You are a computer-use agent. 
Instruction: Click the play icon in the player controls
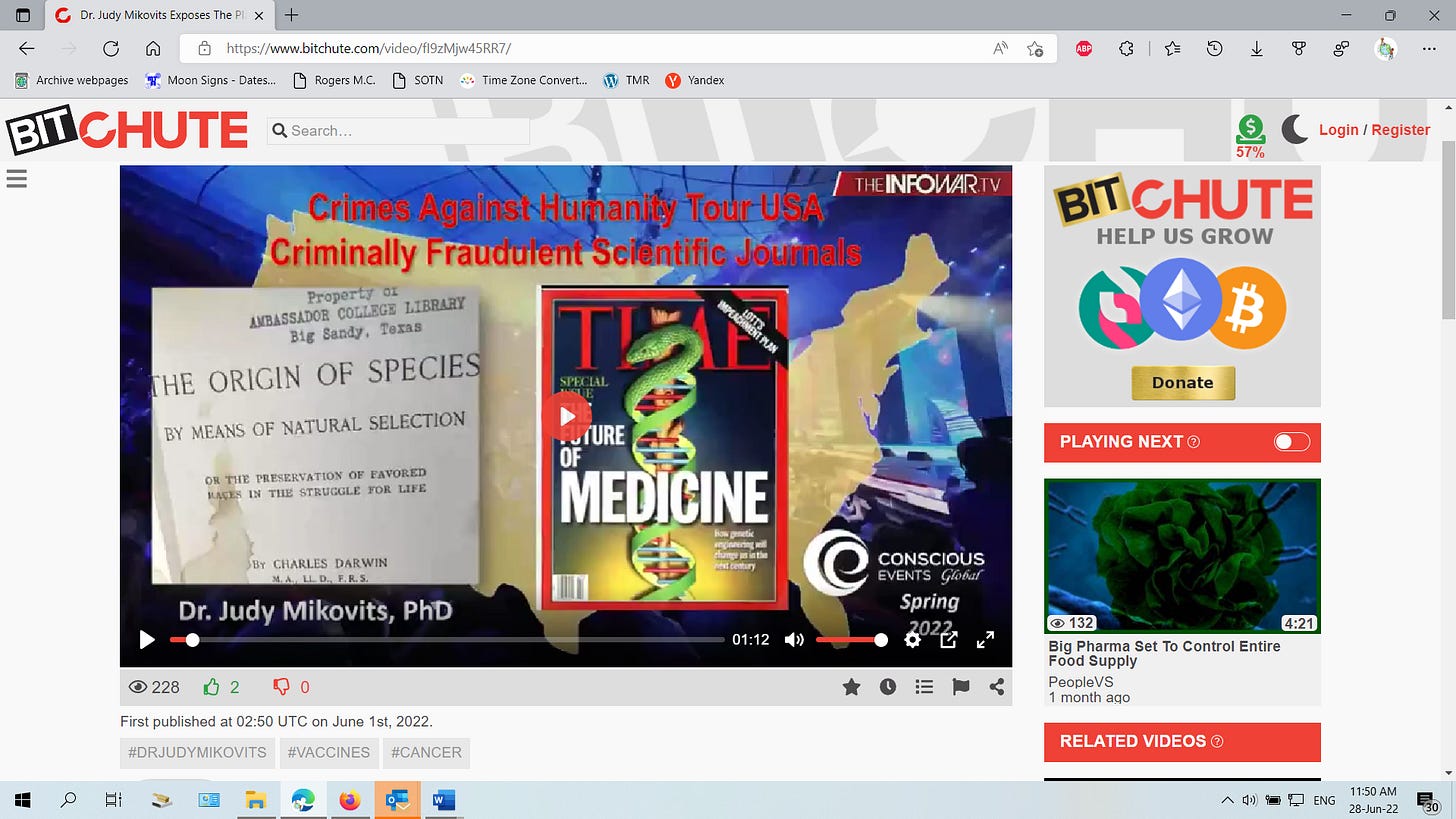pyautogui.click(x=147, y=640)
